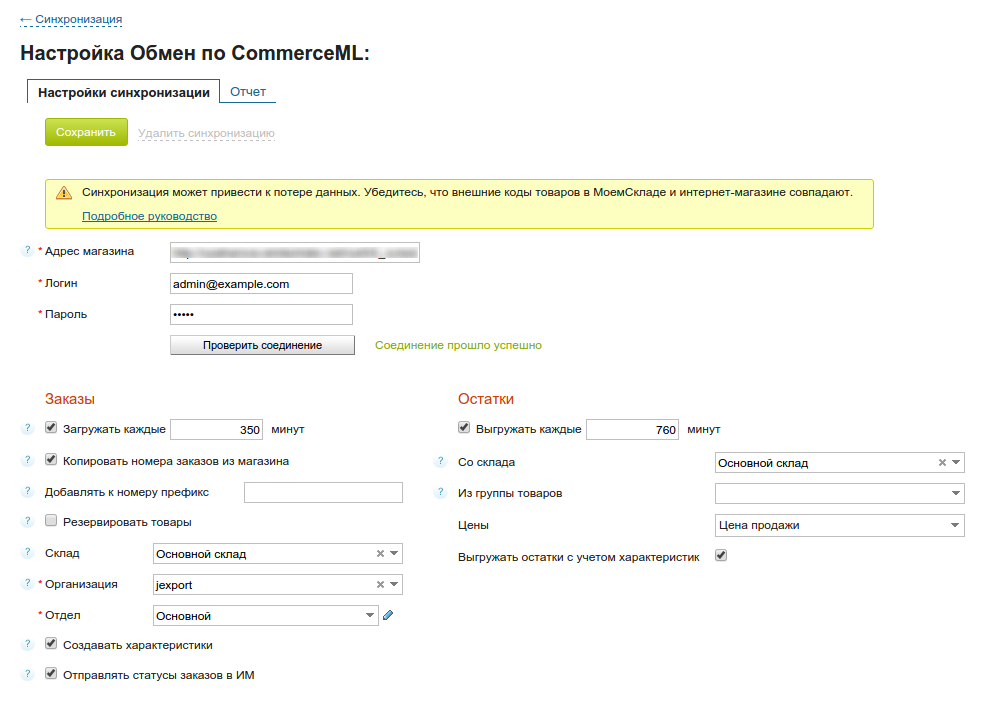Toggle Выгружать остатки с учетом характеристик checkbox

coord(721,555)
